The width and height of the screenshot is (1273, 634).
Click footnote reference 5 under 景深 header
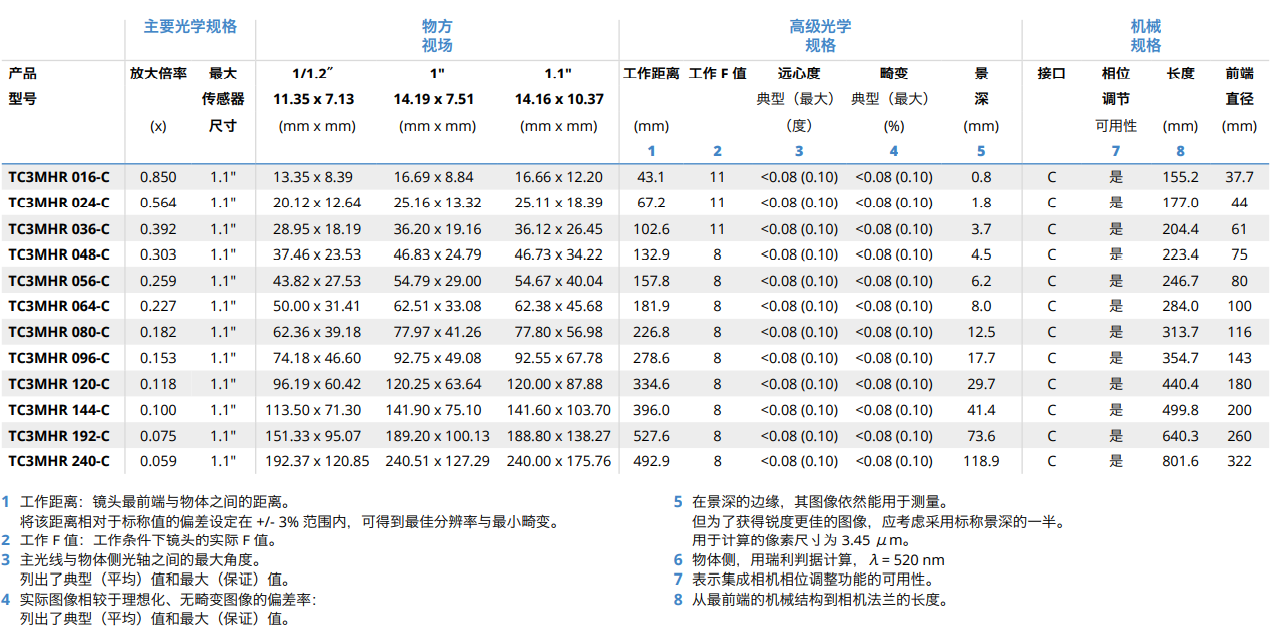pyautogui.click(x=981, y=151)
